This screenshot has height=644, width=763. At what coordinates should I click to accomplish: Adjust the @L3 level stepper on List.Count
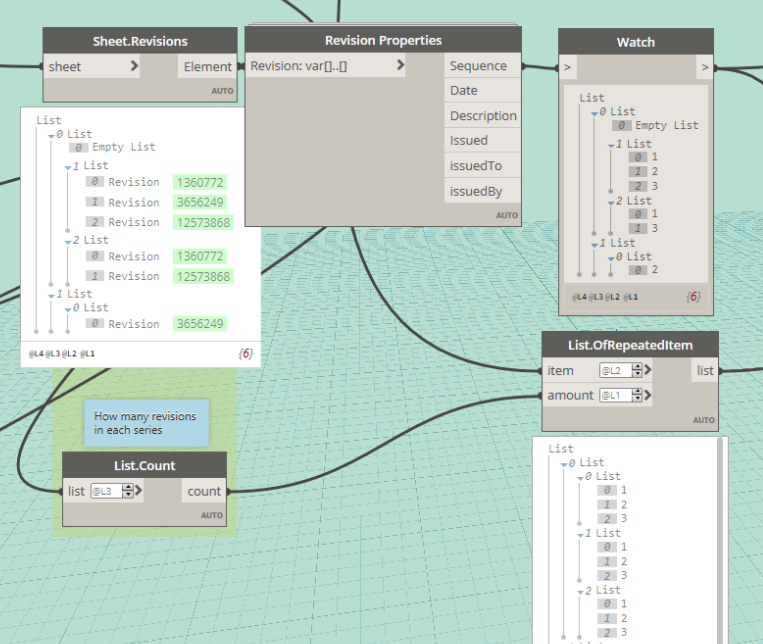[x=127, y=491]
